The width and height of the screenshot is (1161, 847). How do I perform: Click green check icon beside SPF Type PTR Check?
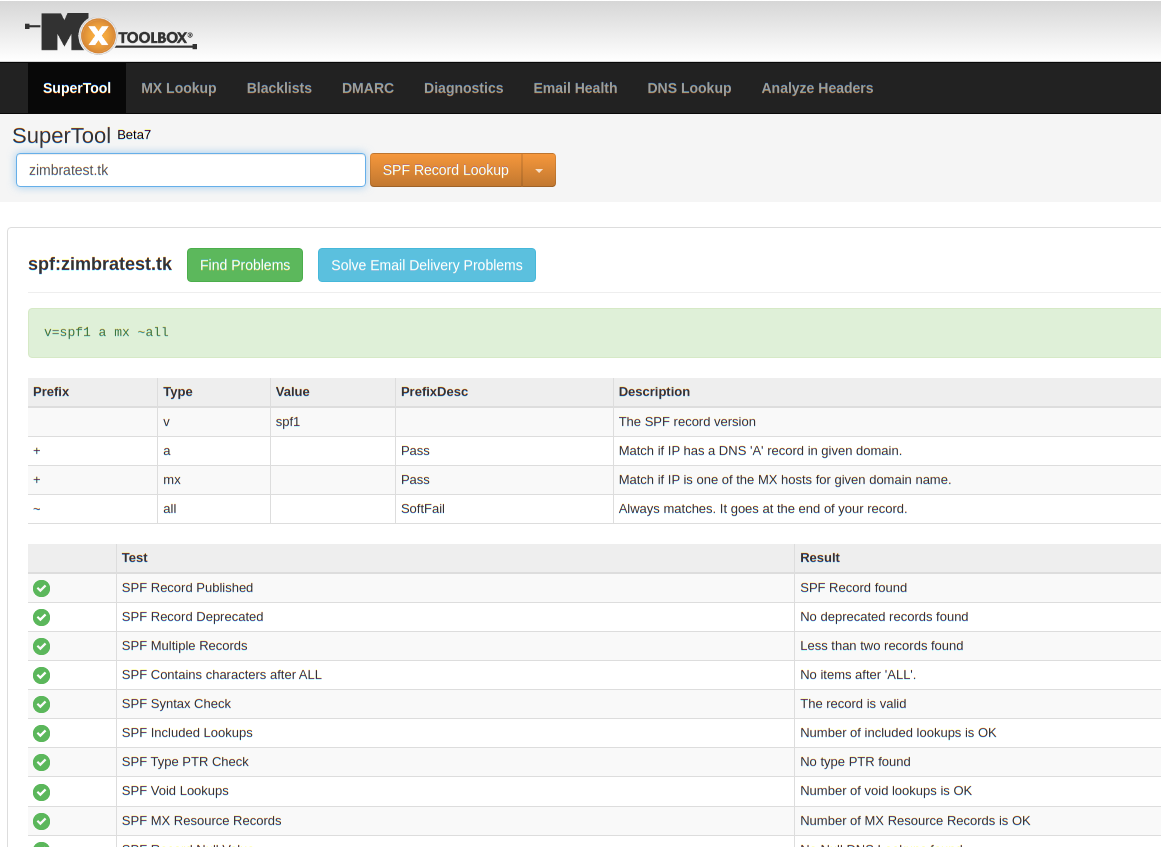(41, 762)
